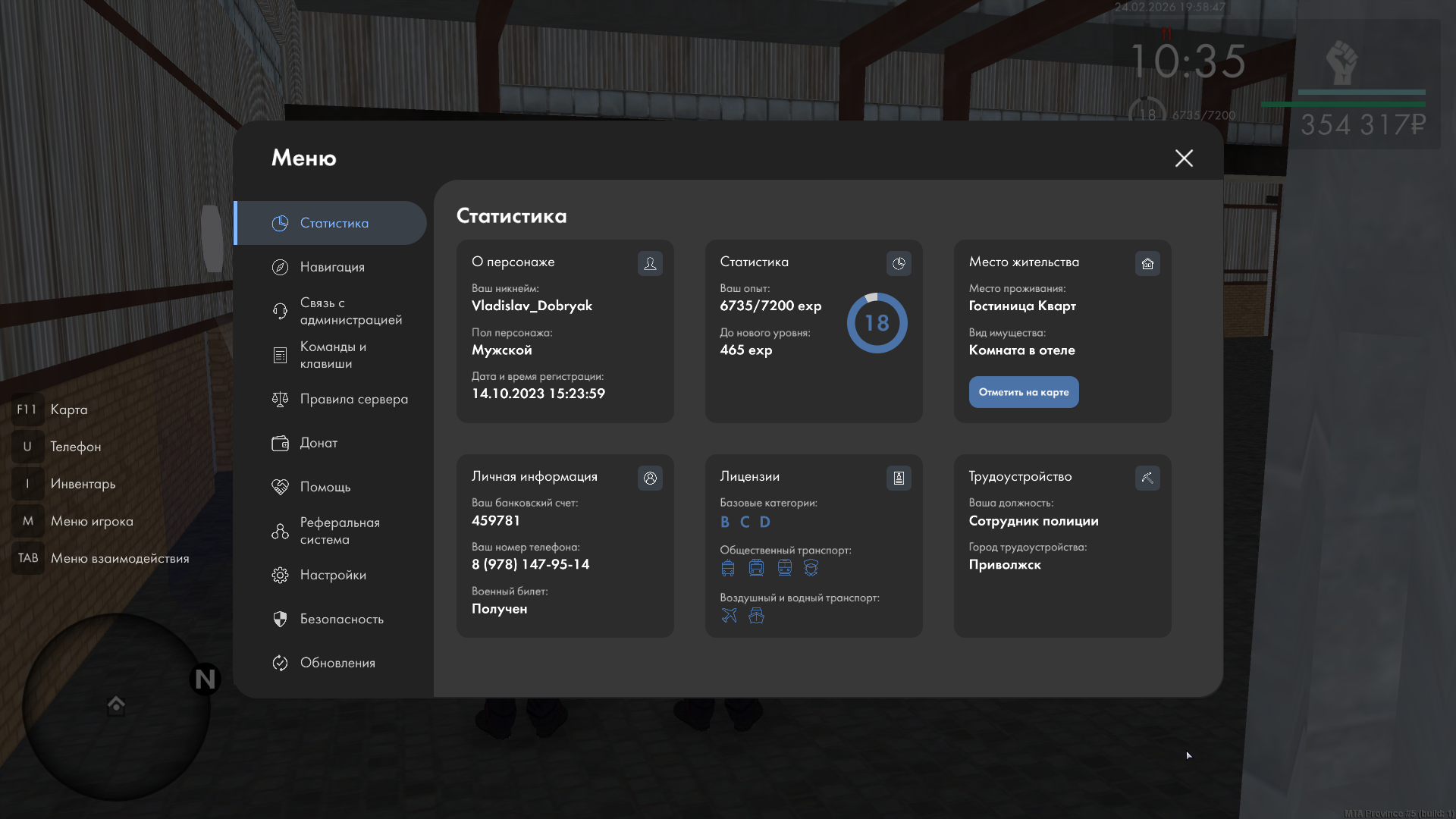Click the level 18 circular progress indicator
Image resolution: width=1456 pixels, height=819 pixels.
click(x=877, y=323)
